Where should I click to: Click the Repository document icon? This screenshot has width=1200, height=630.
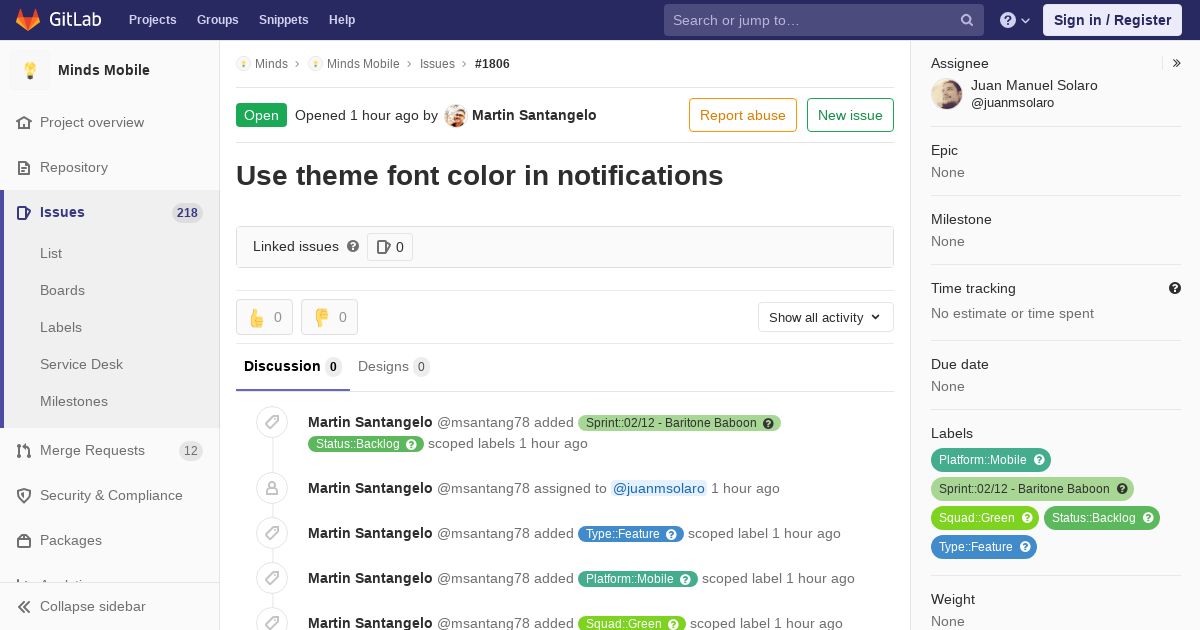[24, 167]
